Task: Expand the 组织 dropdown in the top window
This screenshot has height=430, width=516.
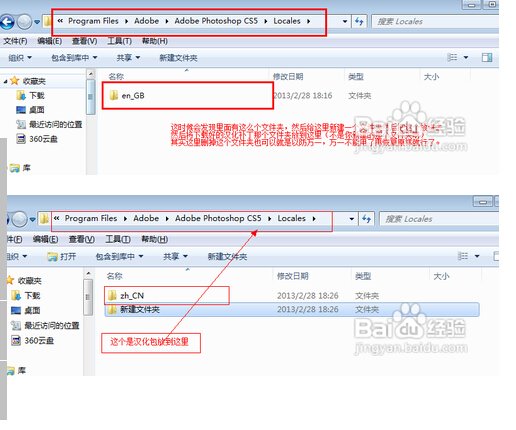Action: (x=20, y=58)
